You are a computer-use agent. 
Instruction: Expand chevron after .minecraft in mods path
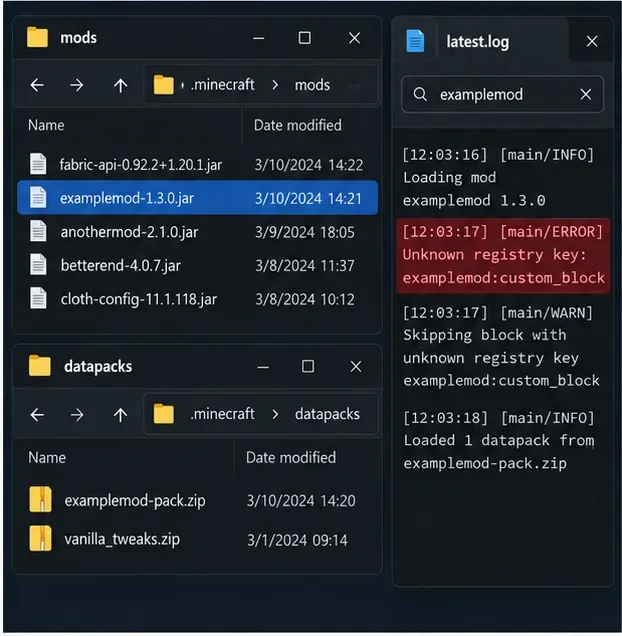[x=275, y=85]
